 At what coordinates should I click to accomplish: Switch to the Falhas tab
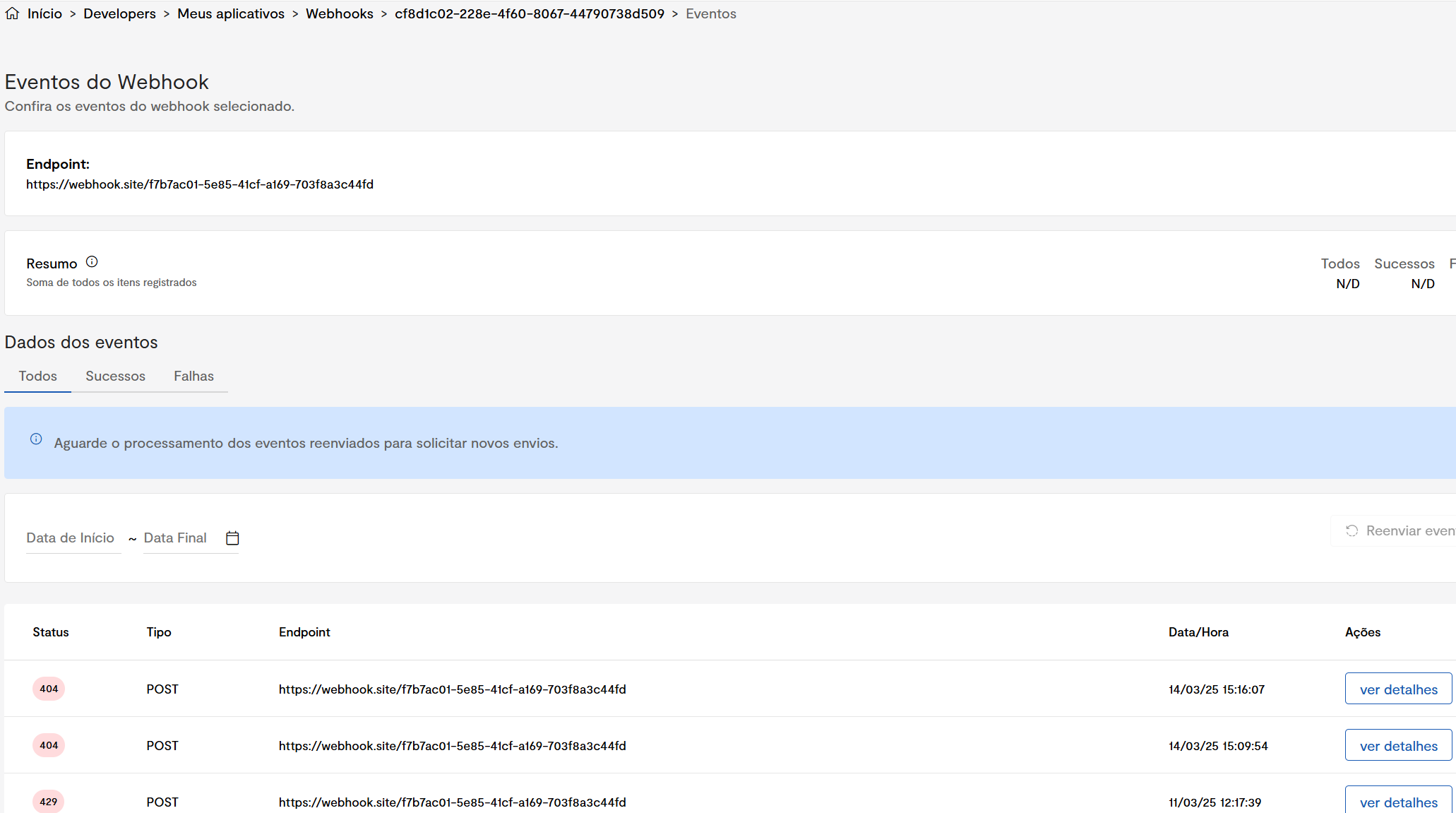coord(193,376)
